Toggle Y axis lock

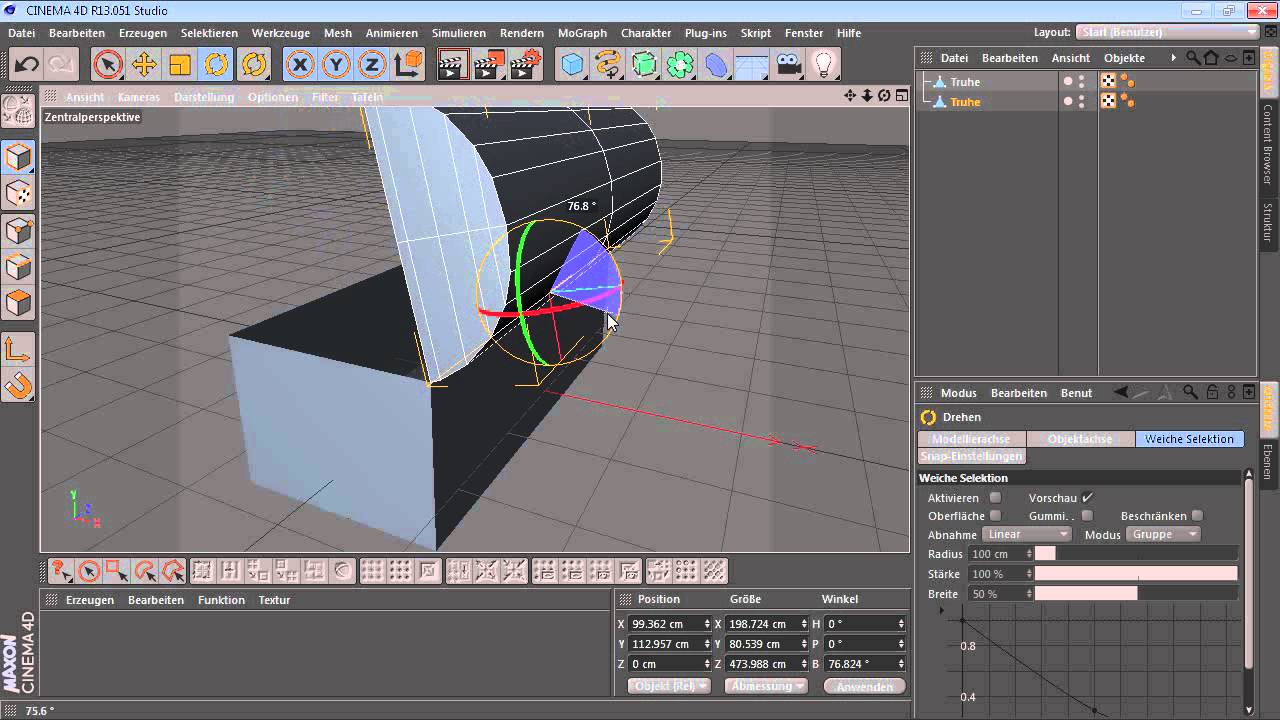point(336,66)
